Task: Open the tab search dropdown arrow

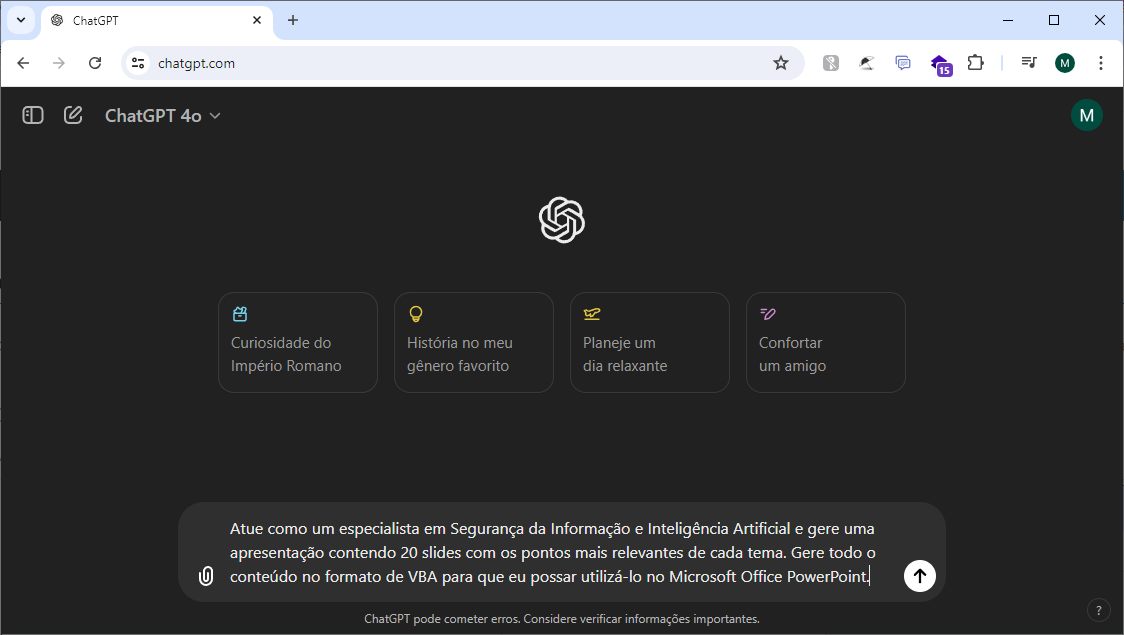Action: pos(21,20)
